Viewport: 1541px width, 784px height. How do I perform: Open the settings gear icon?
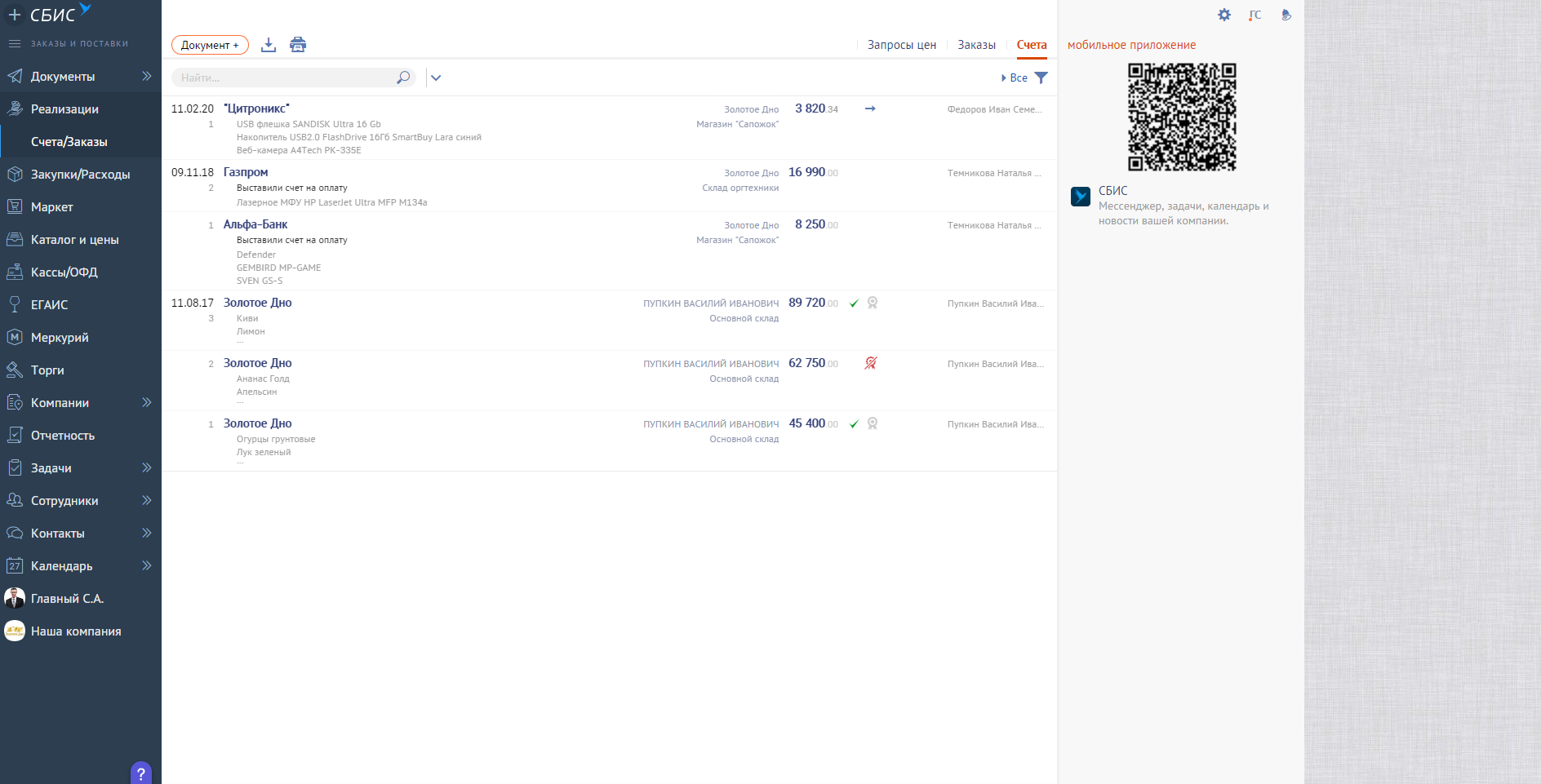click(x=1224, y=15)
